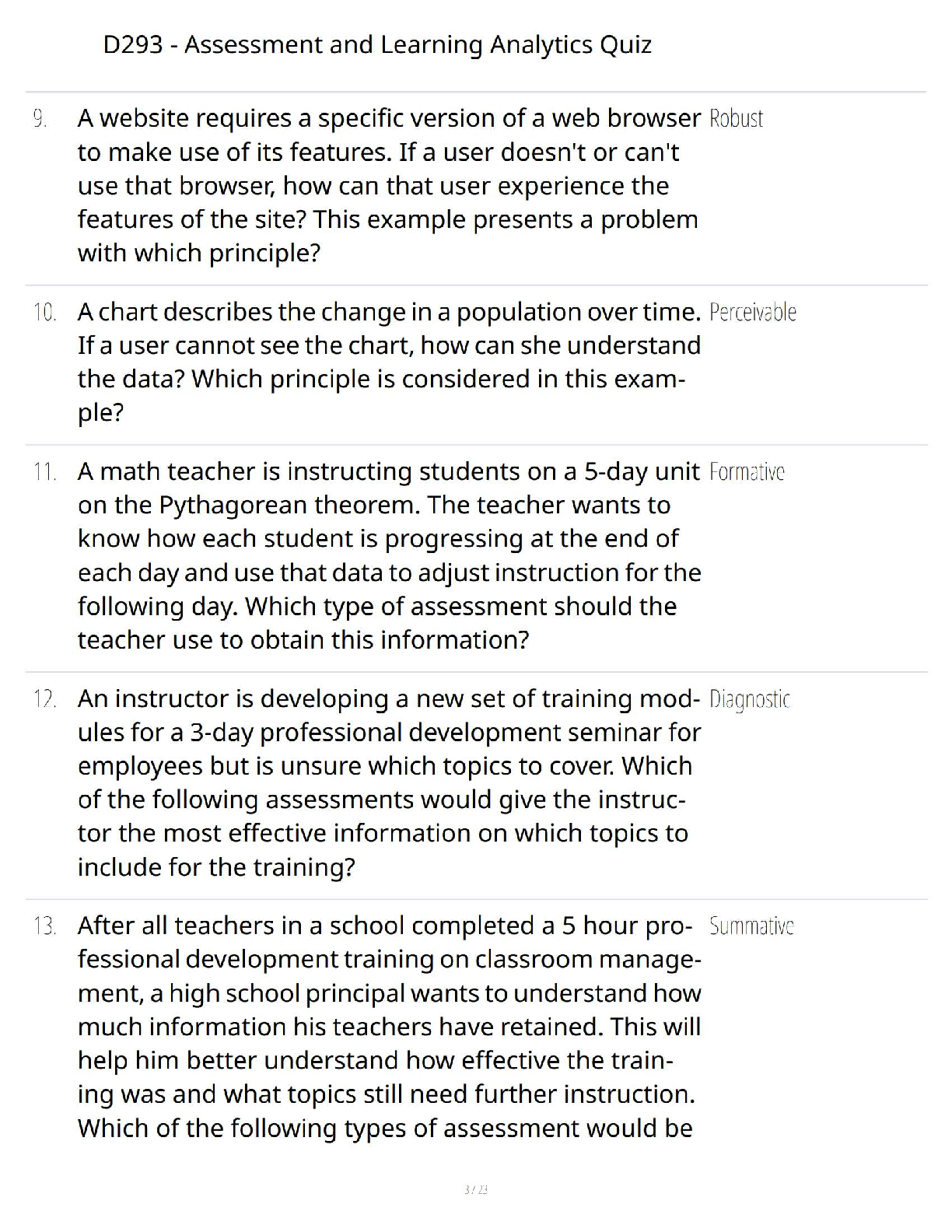Screen dimensions: 952x1232
Task: Click question number 9
Action: [x=40, y=119]
